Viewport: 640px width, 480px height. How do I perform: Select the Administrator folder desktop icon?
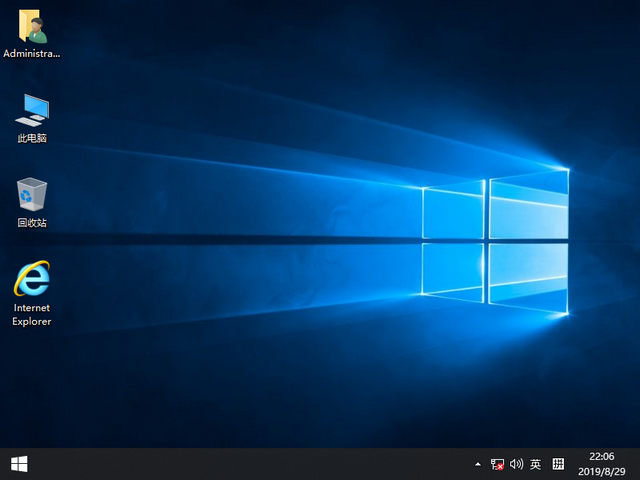(32, 26)
